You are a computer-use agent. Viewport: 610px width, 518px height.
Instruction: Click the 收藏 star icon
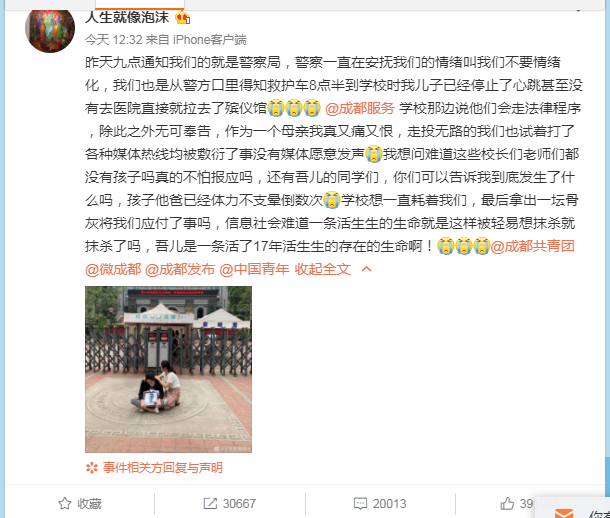(65, 503)
